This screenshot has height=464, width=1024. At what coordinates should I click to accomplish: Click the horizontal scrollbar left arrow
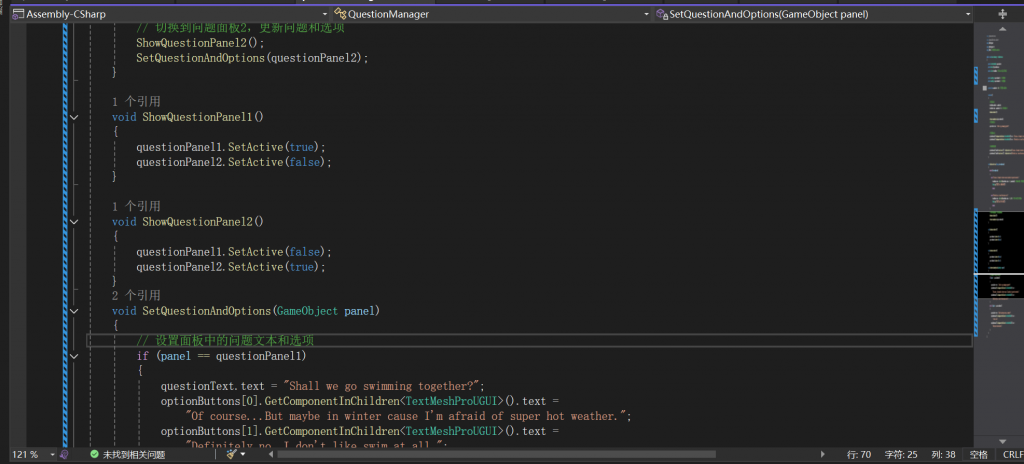pos(270,454)
